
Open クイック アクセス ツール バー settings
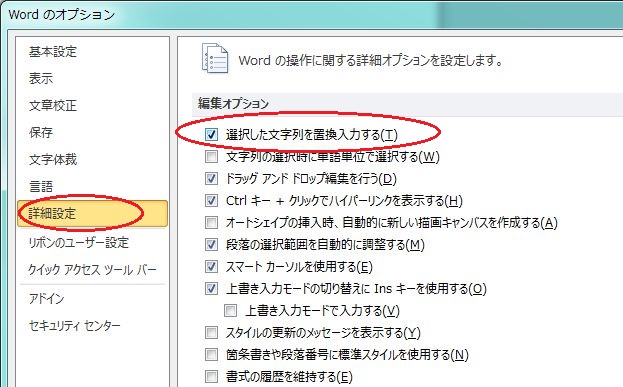point(92,270)
